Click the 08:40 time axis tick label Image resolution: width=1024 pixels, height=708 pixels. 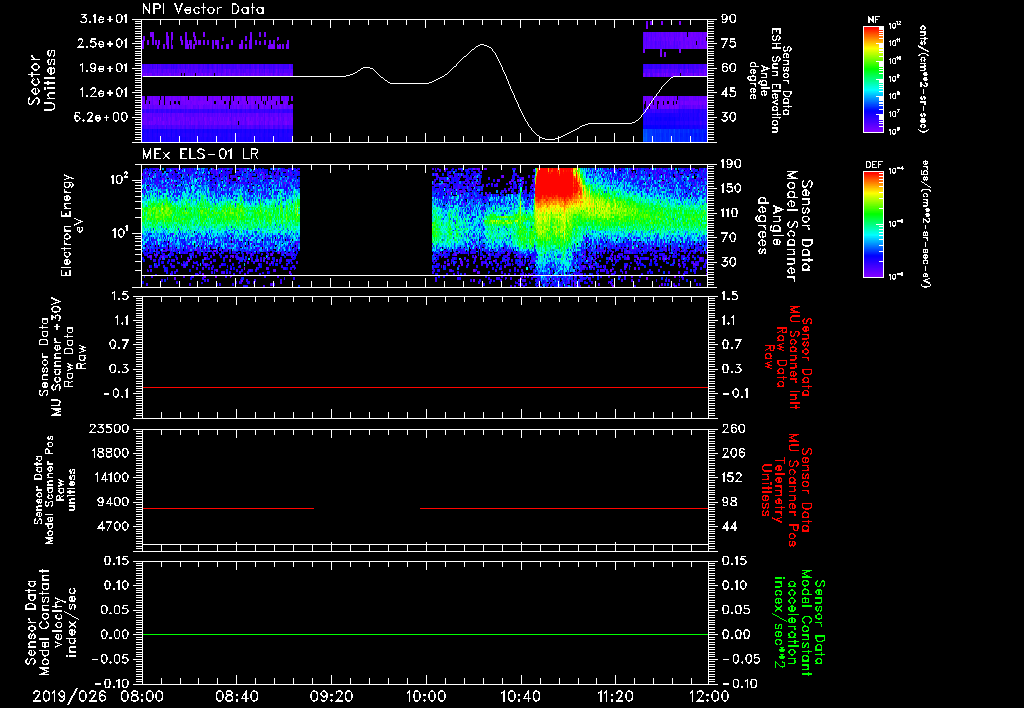click(x=236, y=697)
